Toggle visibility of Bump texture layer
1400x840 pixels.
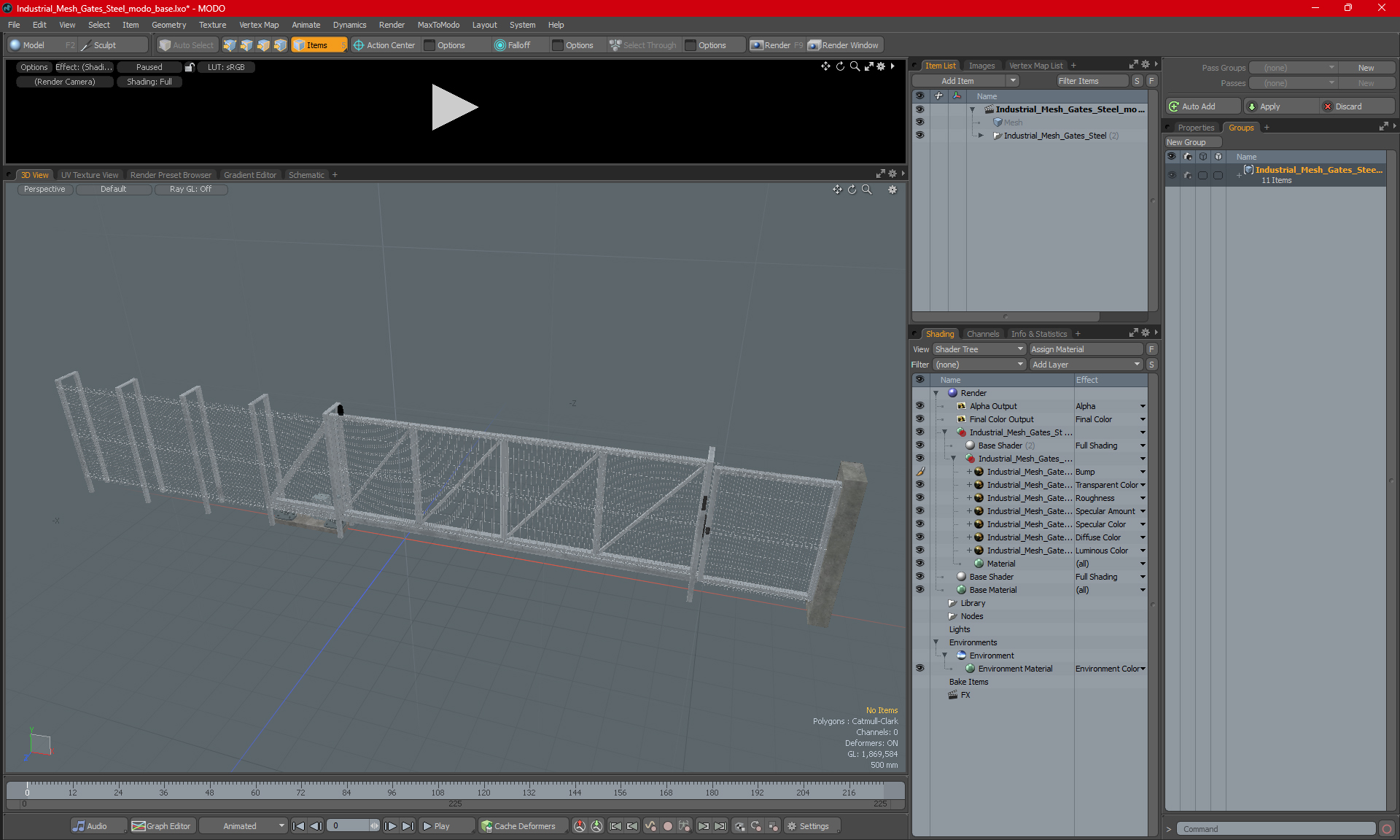919,472
